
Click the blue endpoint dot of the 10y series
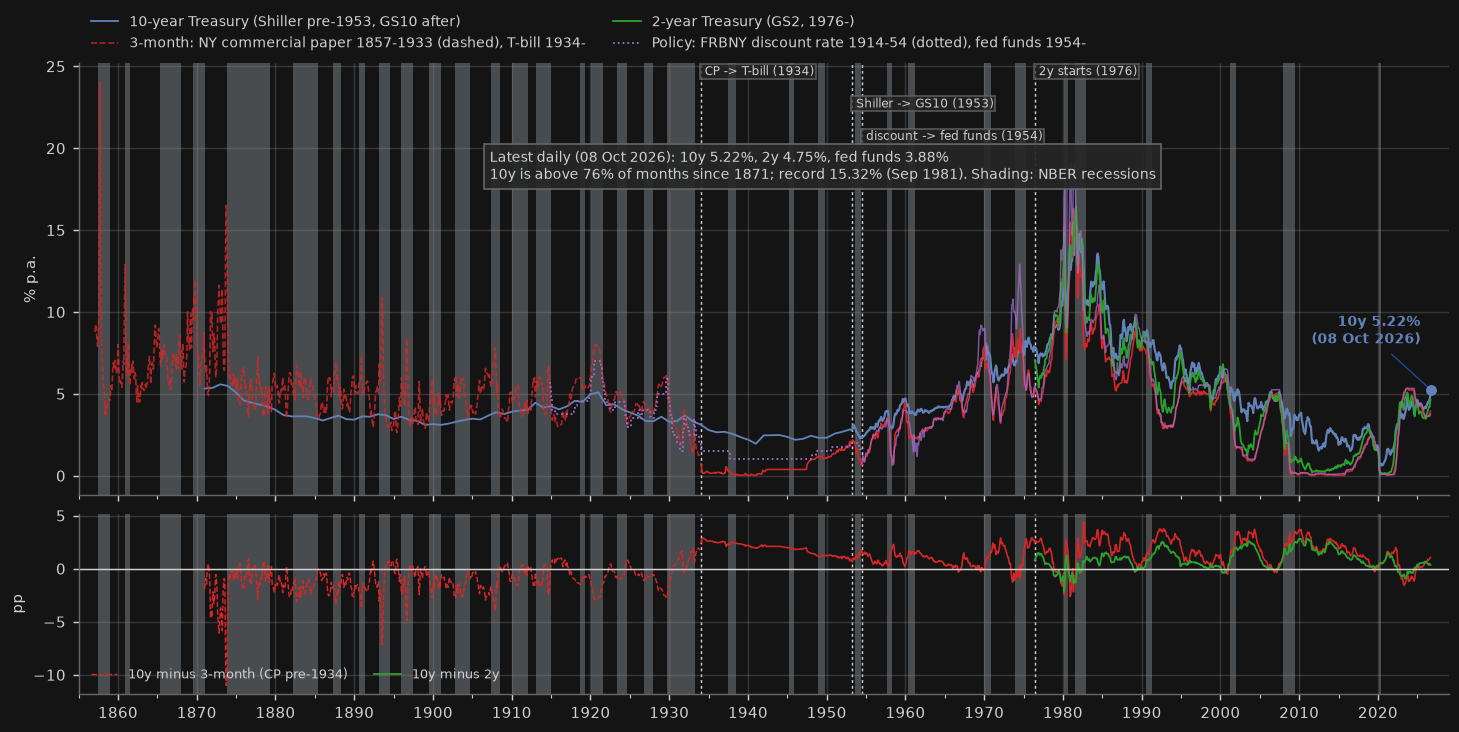pyautogui.click(x=1431, y=391)
